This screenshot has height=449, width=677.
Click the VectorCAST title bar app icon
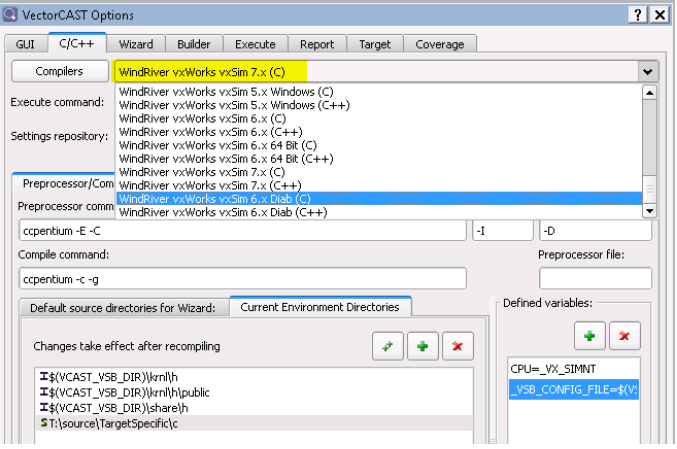[10, 14]
